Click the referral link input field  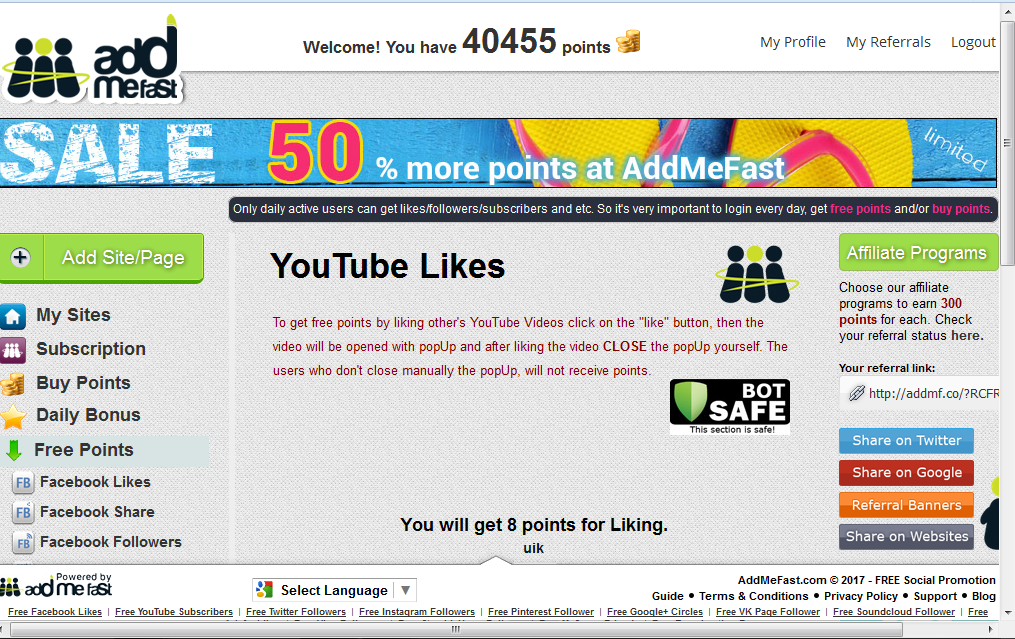pyautogui.click(x=919, y=393)
